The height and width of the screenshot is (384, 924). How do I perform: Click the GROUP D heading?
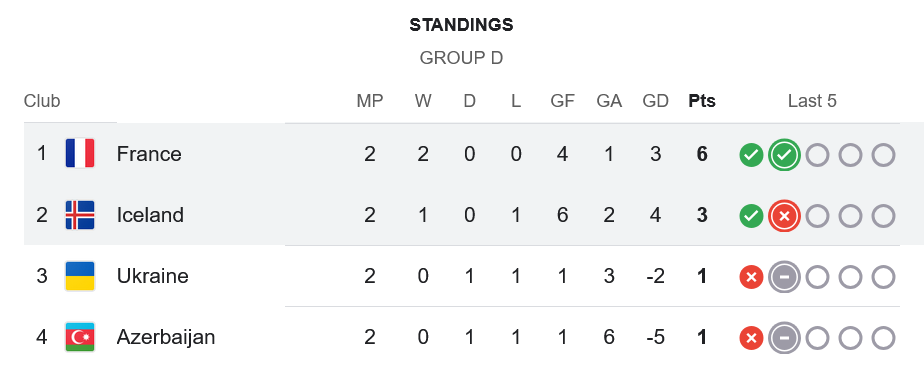click(x=461, y=58)
